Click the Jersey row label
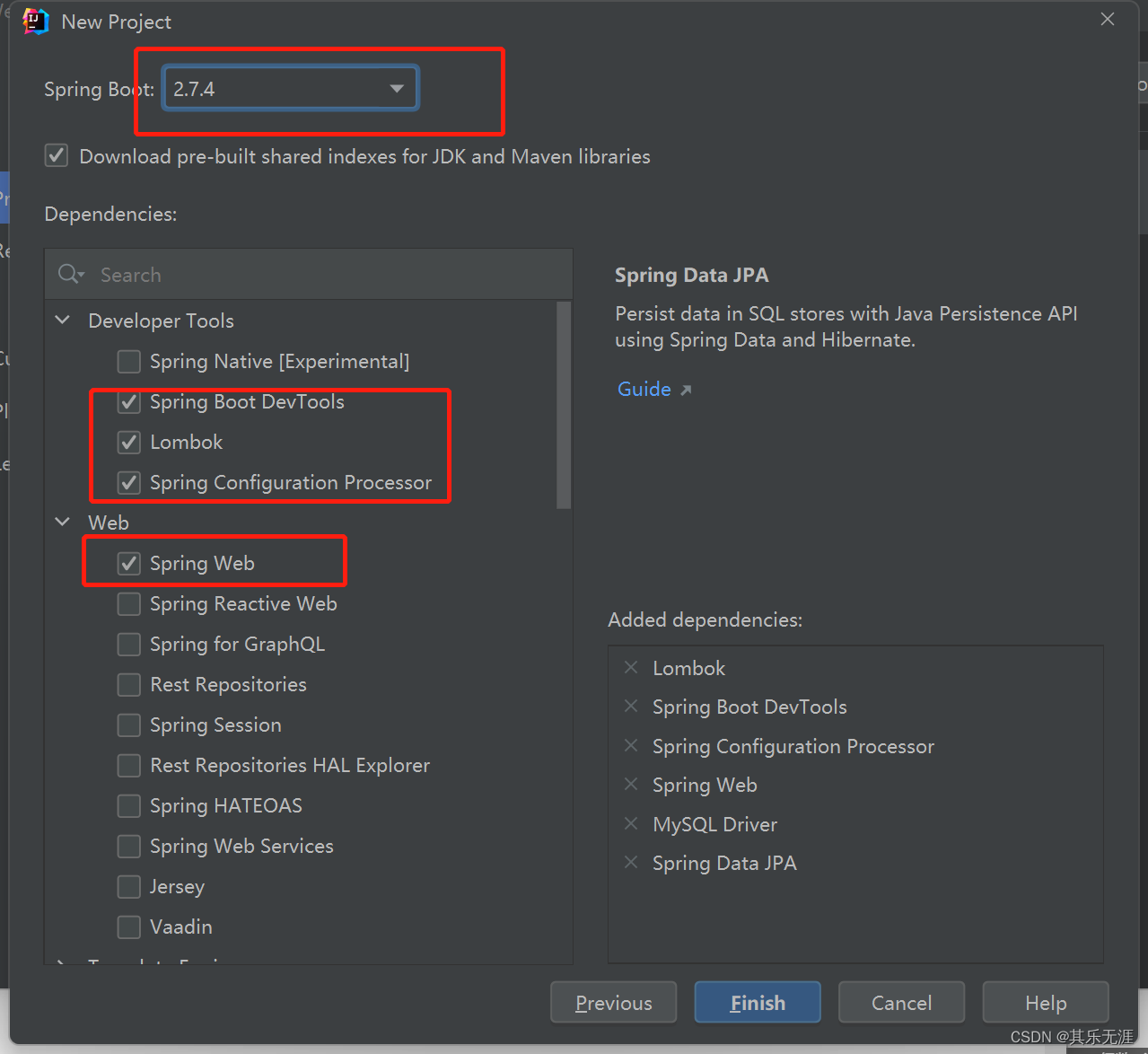Viewport: 1148px width, 1054px height. point(177,886)
